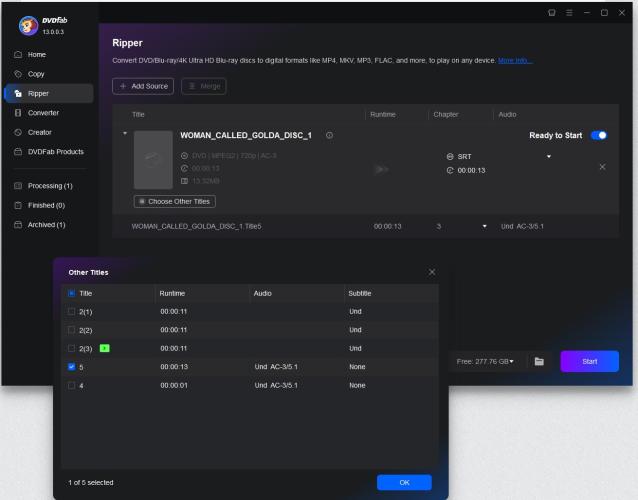The height and width of the screenshot is (500, 638).
Task: Open the chapter dropdown for Title5
Action: [x=484, y=226]
